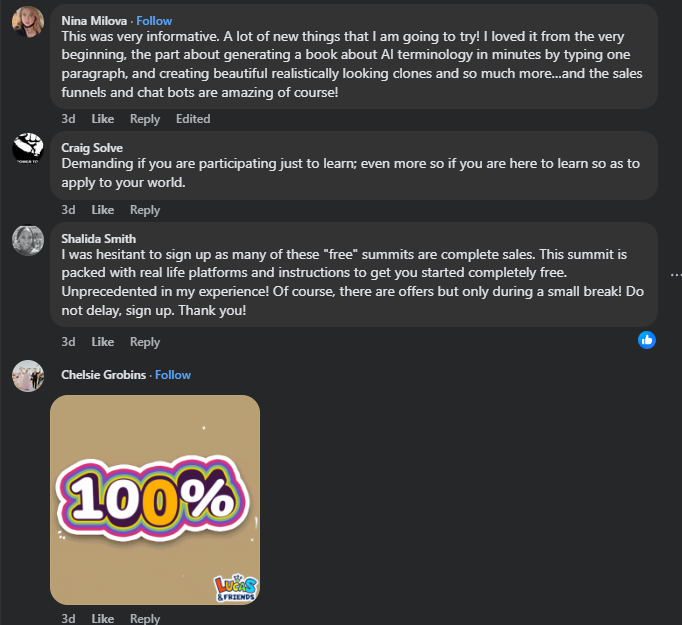The height and width of the screenshot is (625, 682).
Task: Click the blue thumbs-up reaction icon
Action: [647, 340]
